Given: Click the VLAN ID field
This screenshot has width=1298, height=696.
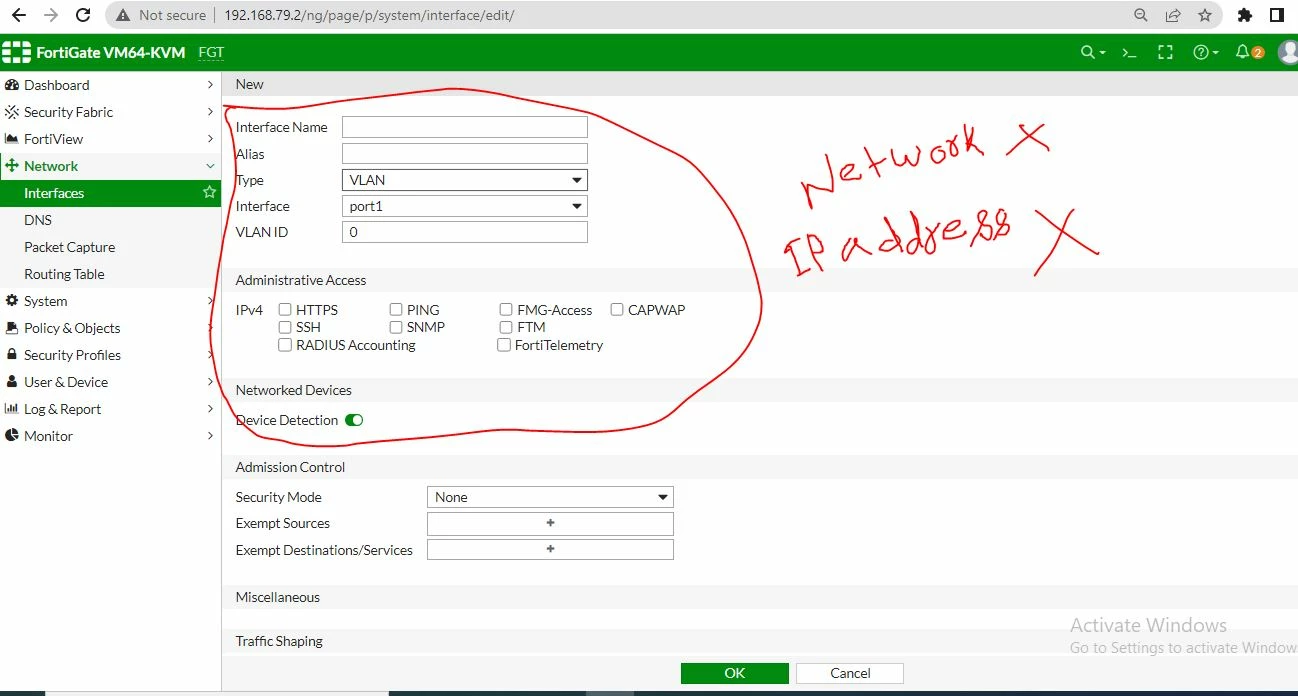Looking at the screenshot, I should coord(465,232).
